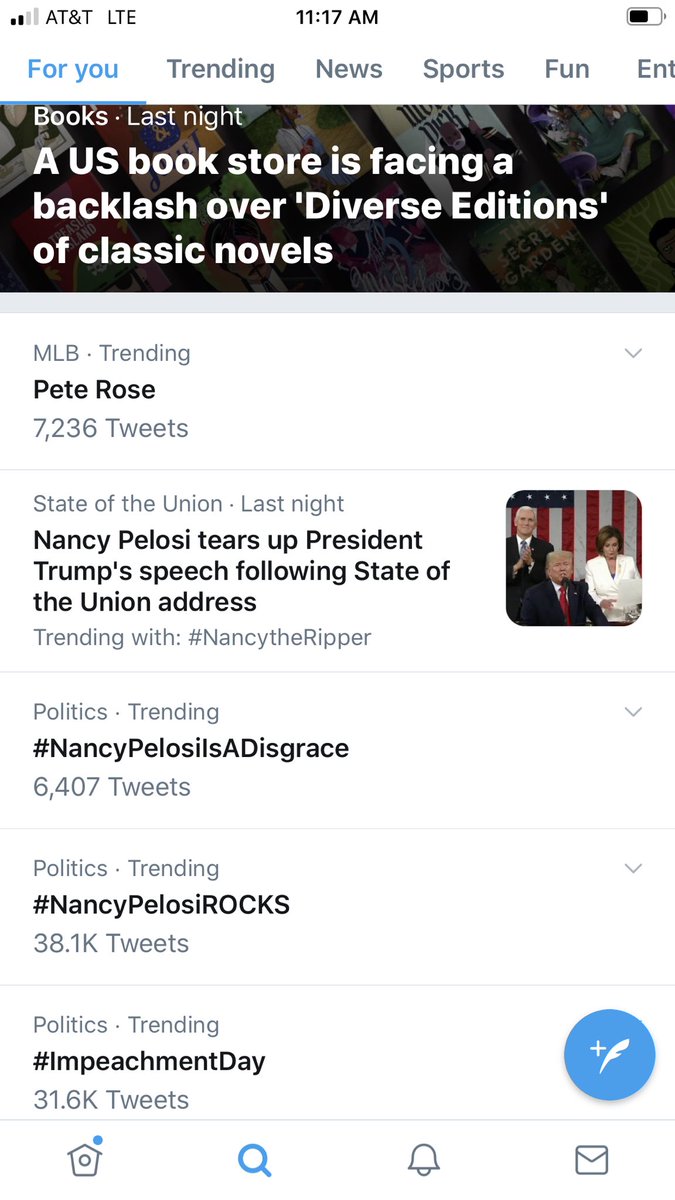This screenshot has width=675, height=1200.
Task: Switch to the News tab
Action: [349, 69]
